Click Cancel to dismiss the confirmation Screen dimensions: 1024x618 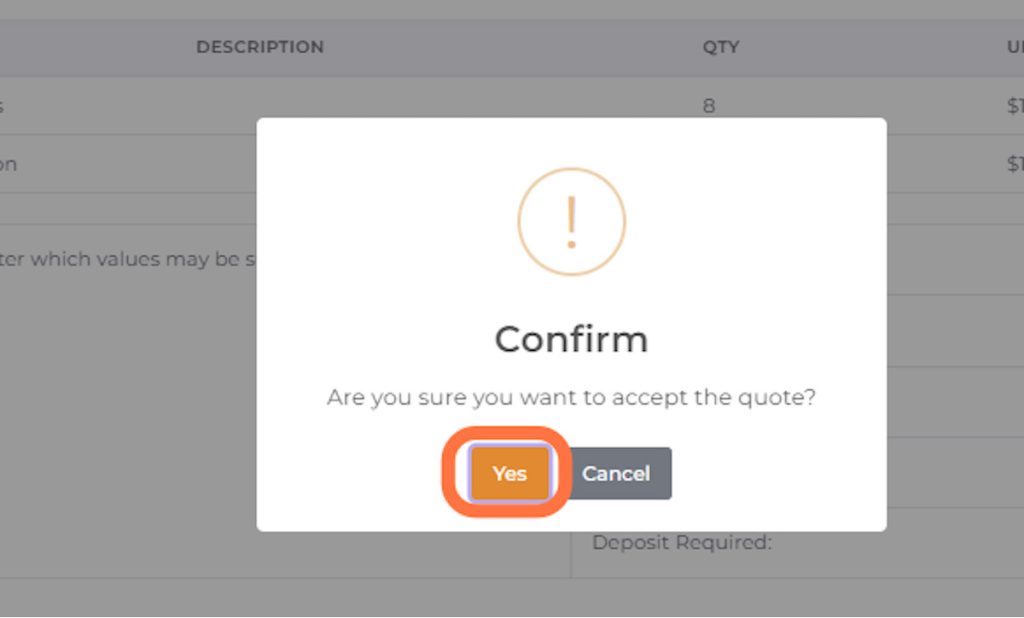[x=617, y=473]
